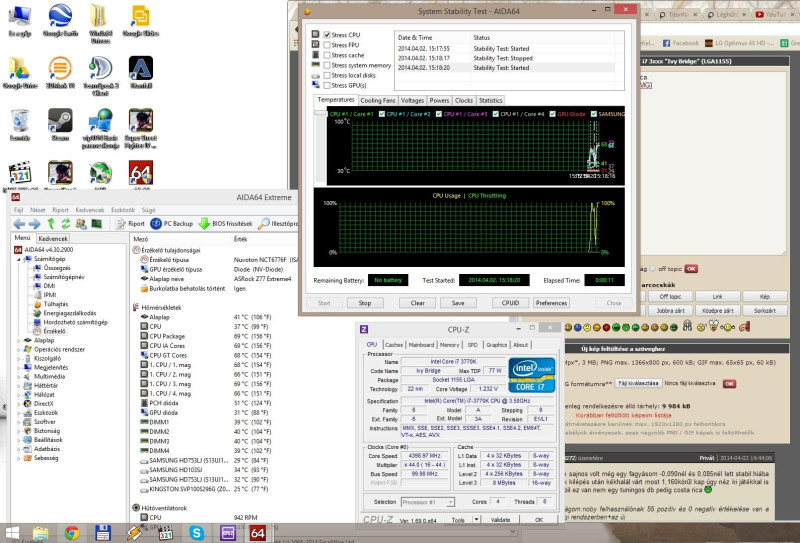Expand the Kiszolgáló tree node
This screenshot has height=543, width=800.
coord(19,358)
